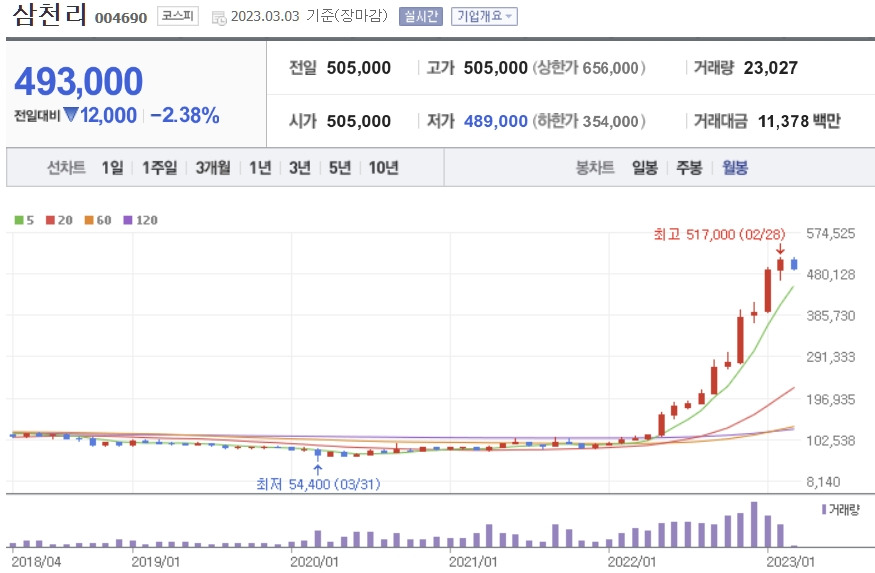Click the orange 60 moving-average legend swatch
Screen dimensions: 875x573
(x=89, y=220)
